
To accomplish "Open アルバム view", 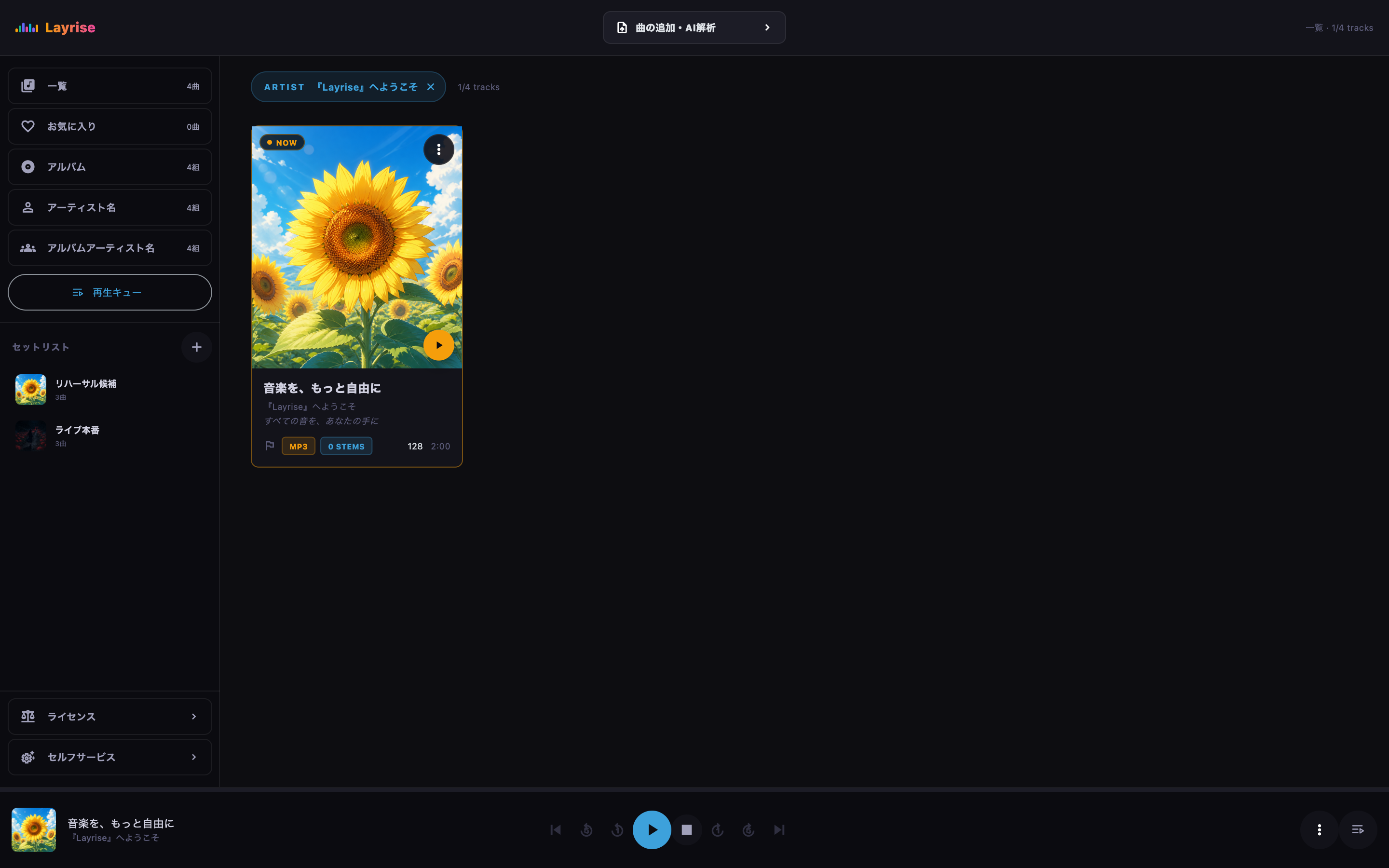I will pyautogui.click(x=109, y=167).
